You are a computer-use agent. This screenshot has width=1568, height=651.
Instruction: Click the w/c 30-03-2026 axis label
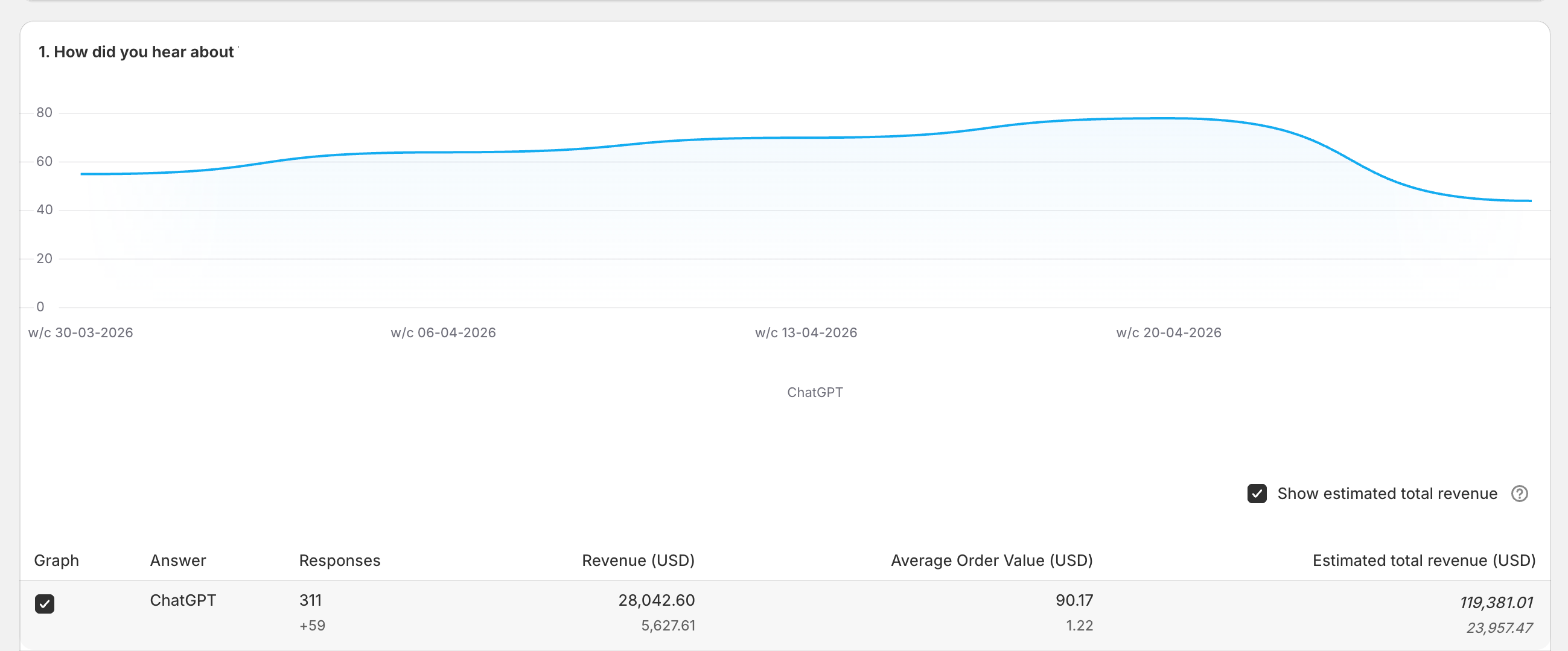pos(80,333)
